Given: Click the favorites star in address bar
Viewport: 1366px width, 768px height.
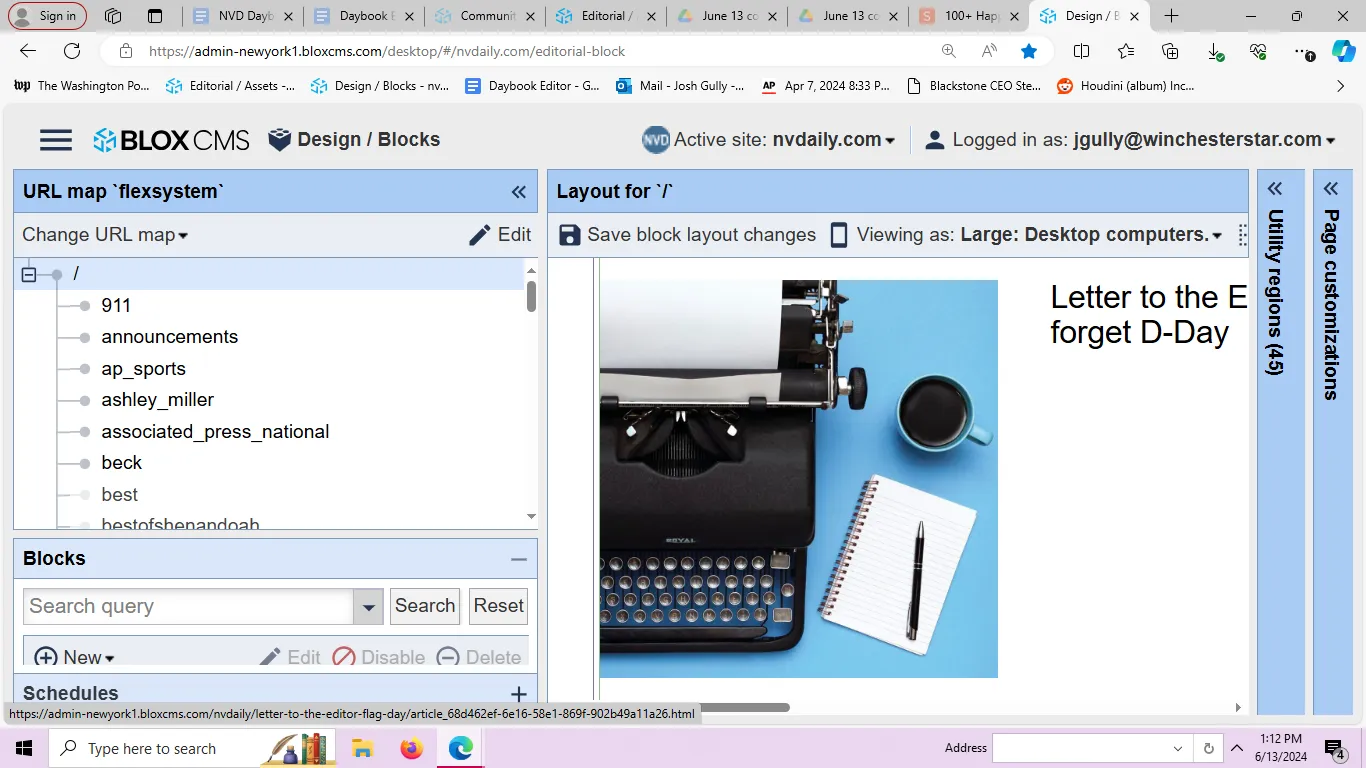Looking at the screenshot, I should pos(1029,51).
